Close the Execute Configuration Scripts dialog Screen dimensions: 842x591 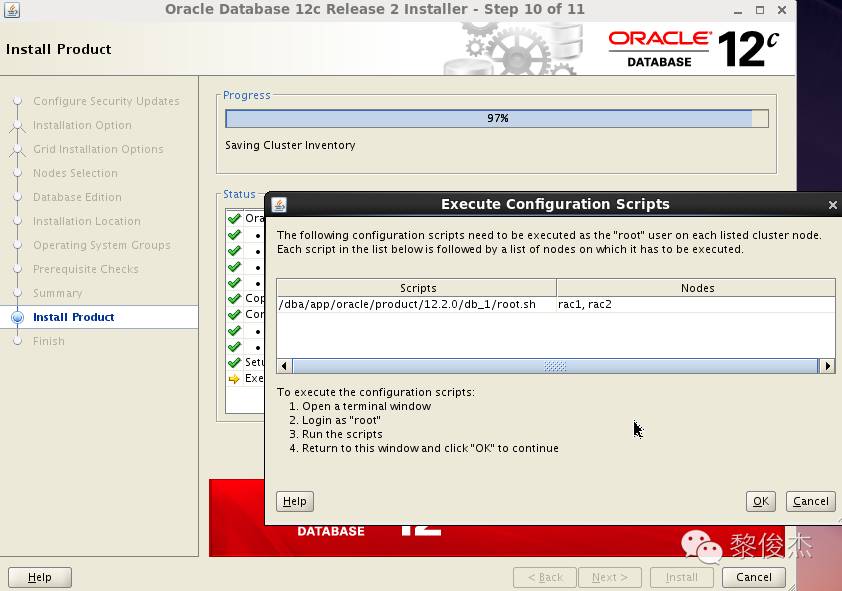point(832,205)
